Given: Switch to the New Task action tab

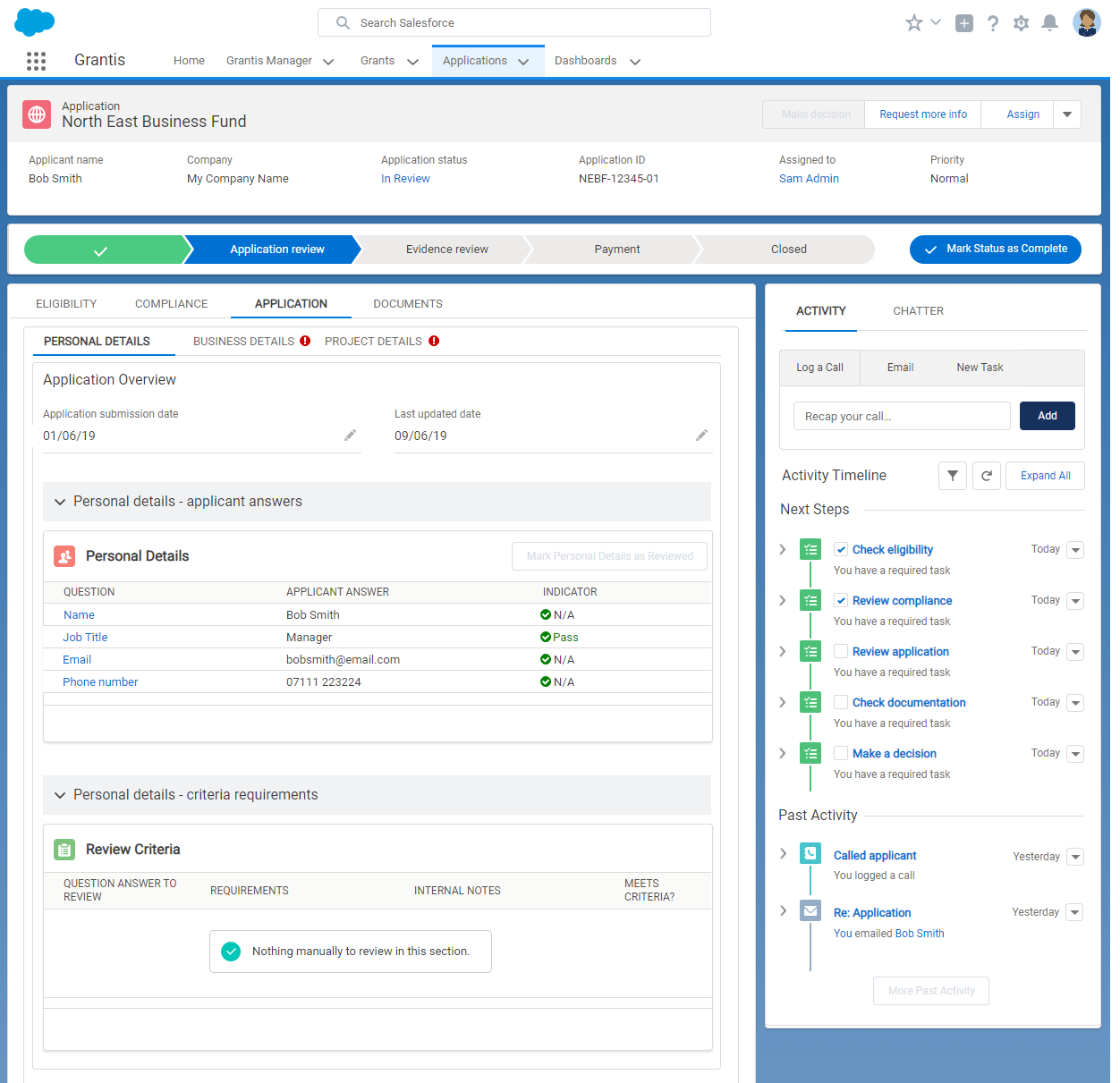Looking at the screenshot, I should point(980,368).
